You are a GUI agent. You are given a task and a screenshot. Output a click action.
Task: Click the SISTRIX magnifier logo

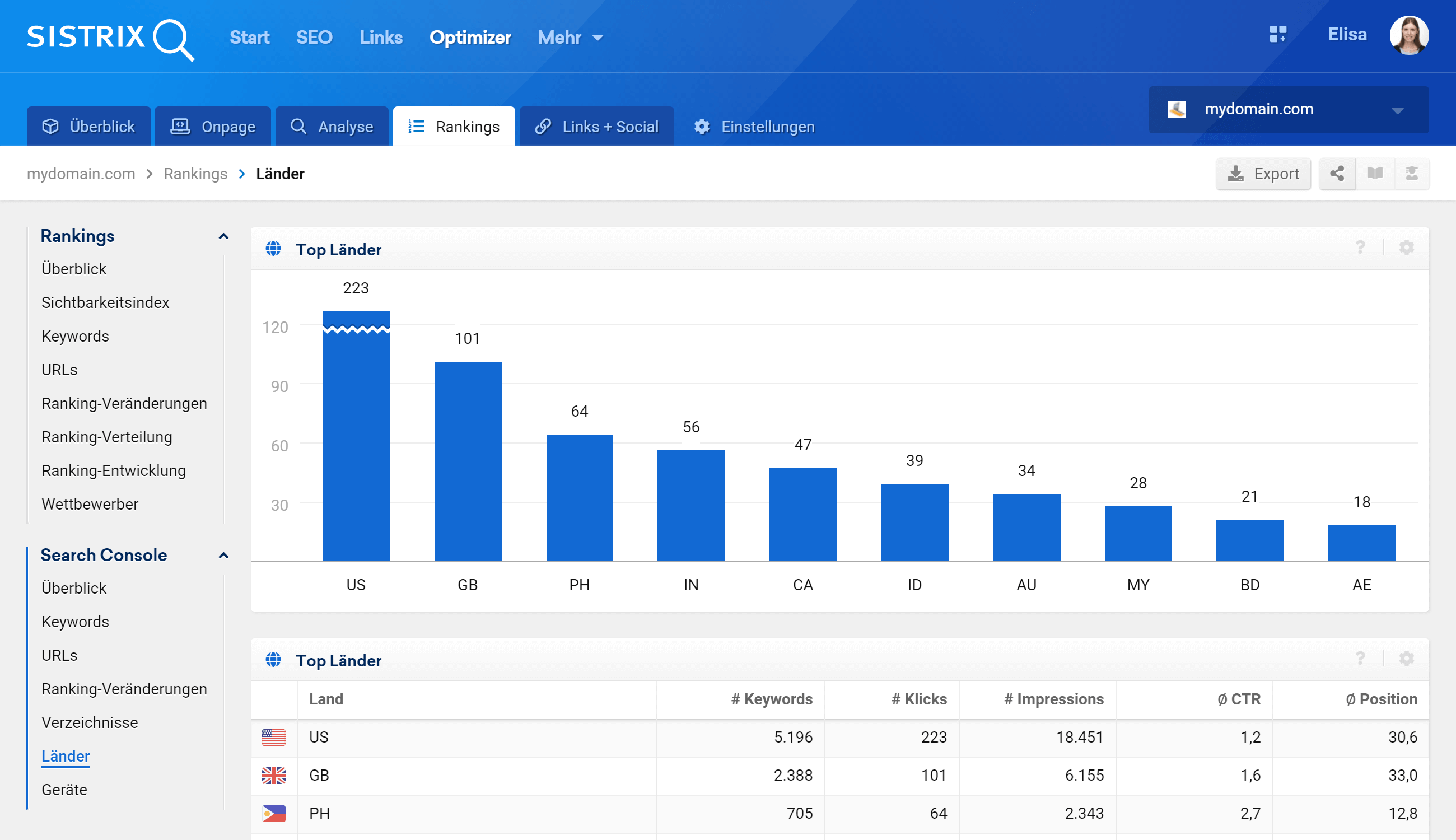coord(173,39)
